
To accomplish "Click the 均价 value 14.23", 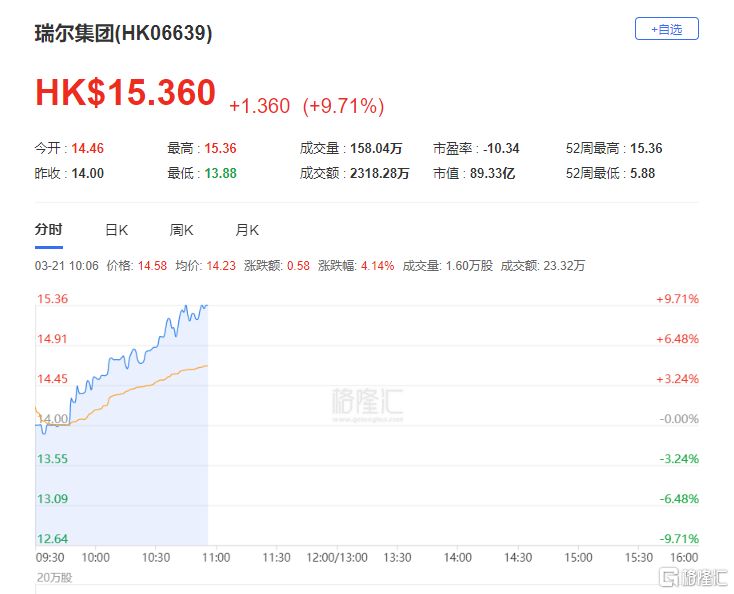I will [x=221, y=266].
